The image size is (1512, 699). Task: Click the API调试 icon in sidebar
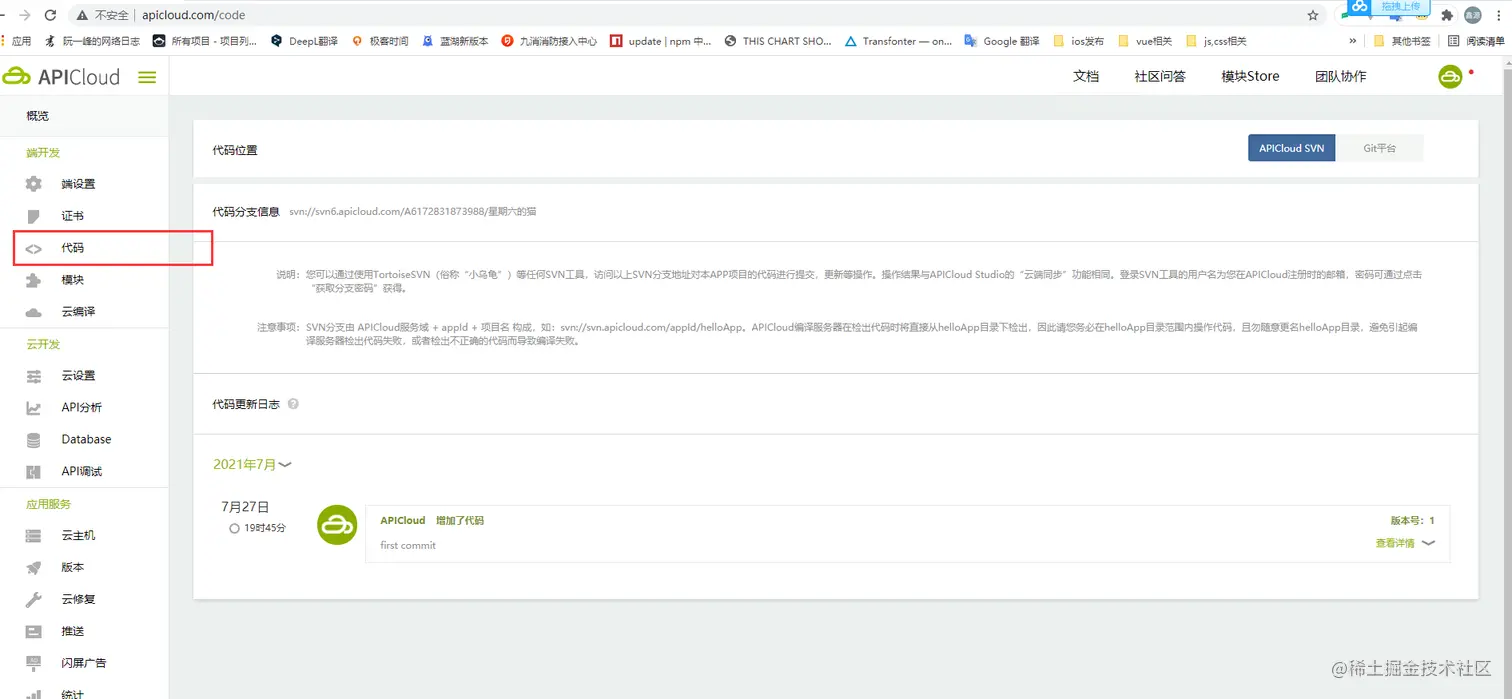coord(34,472)
